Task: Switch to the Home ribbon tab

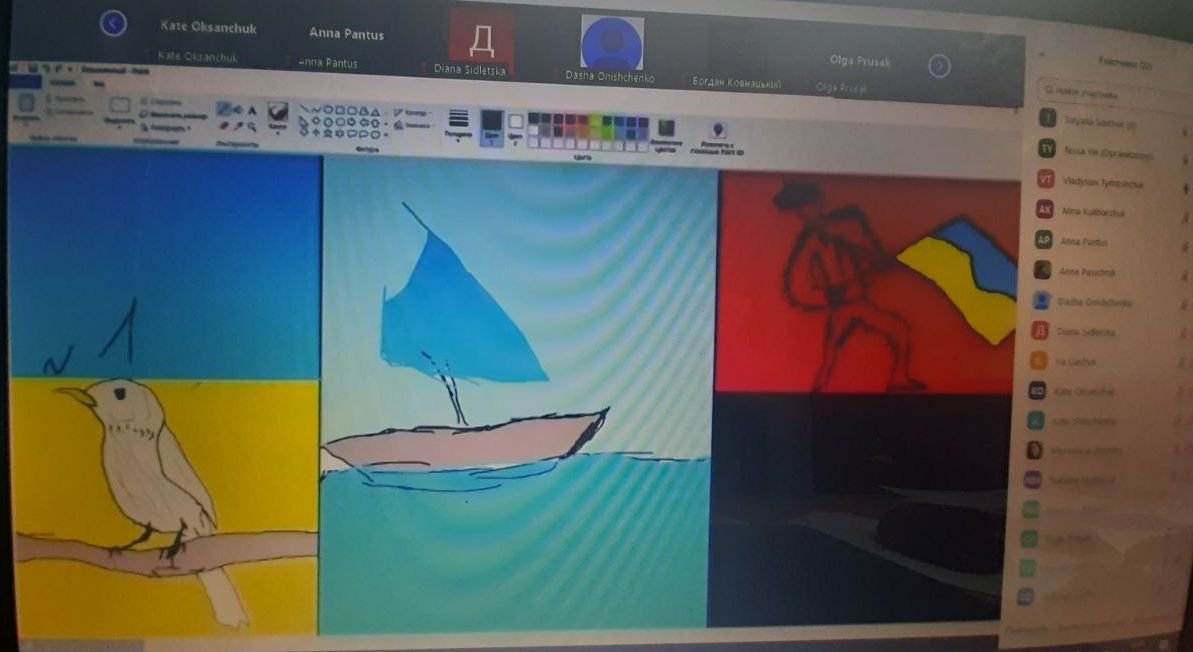Action: pos(62,83)
